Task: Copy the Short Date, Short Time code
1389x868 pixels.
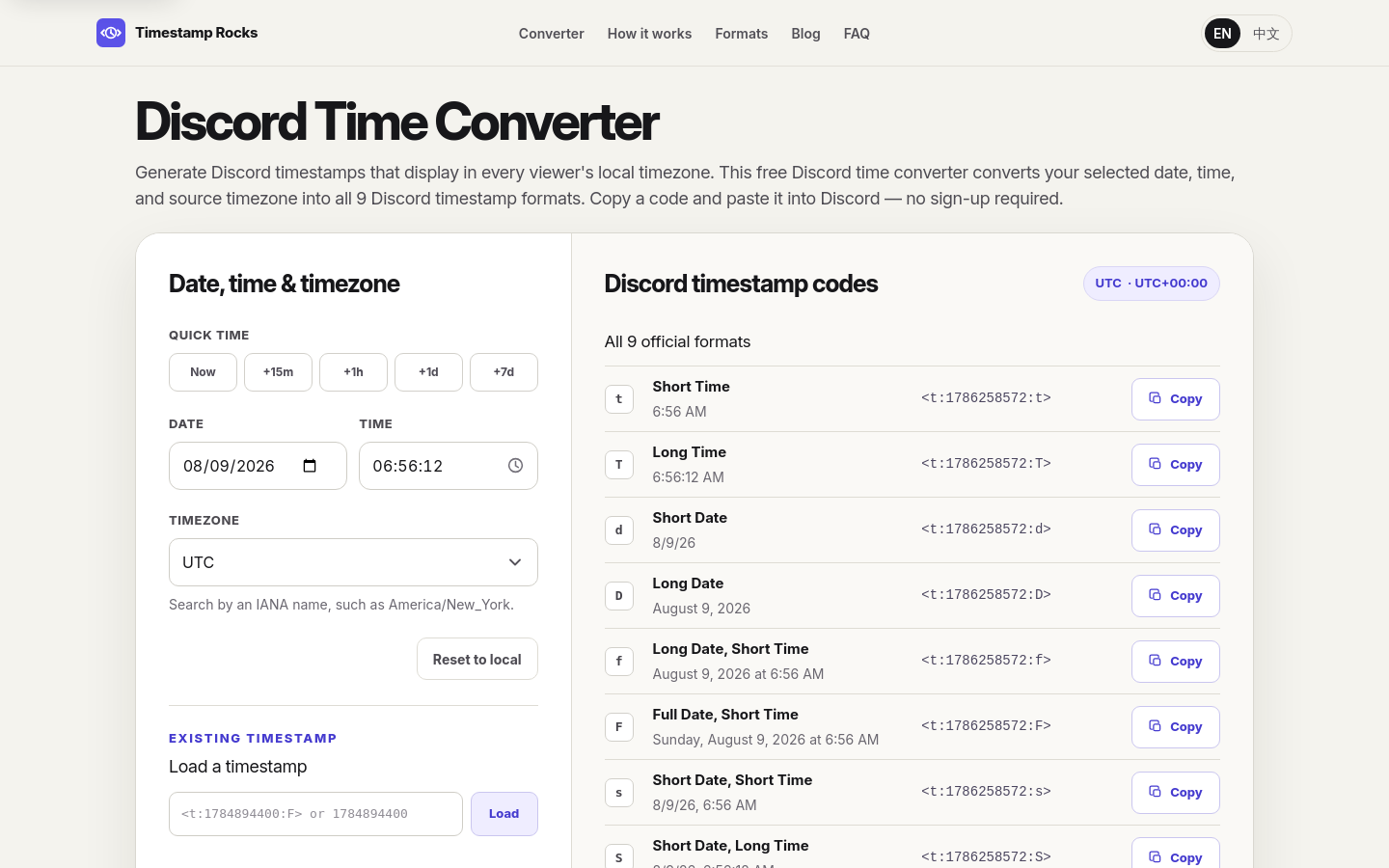Action: [1175, 793]
